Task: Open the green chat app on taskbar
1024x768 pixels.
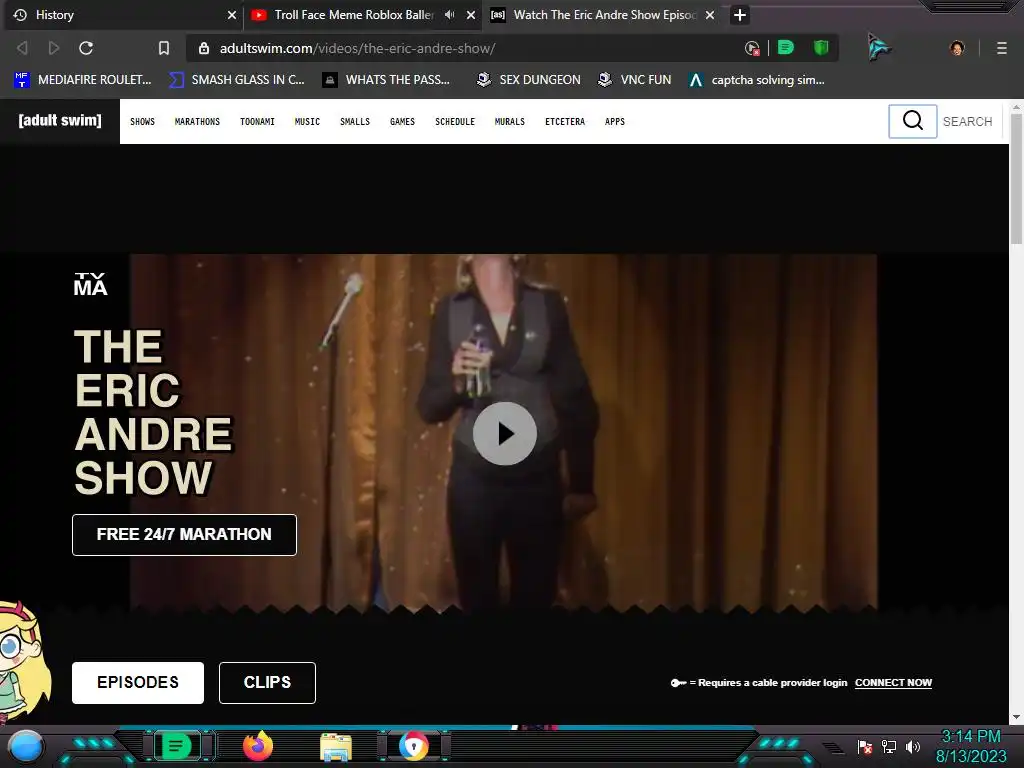Action: coord(176,746)
